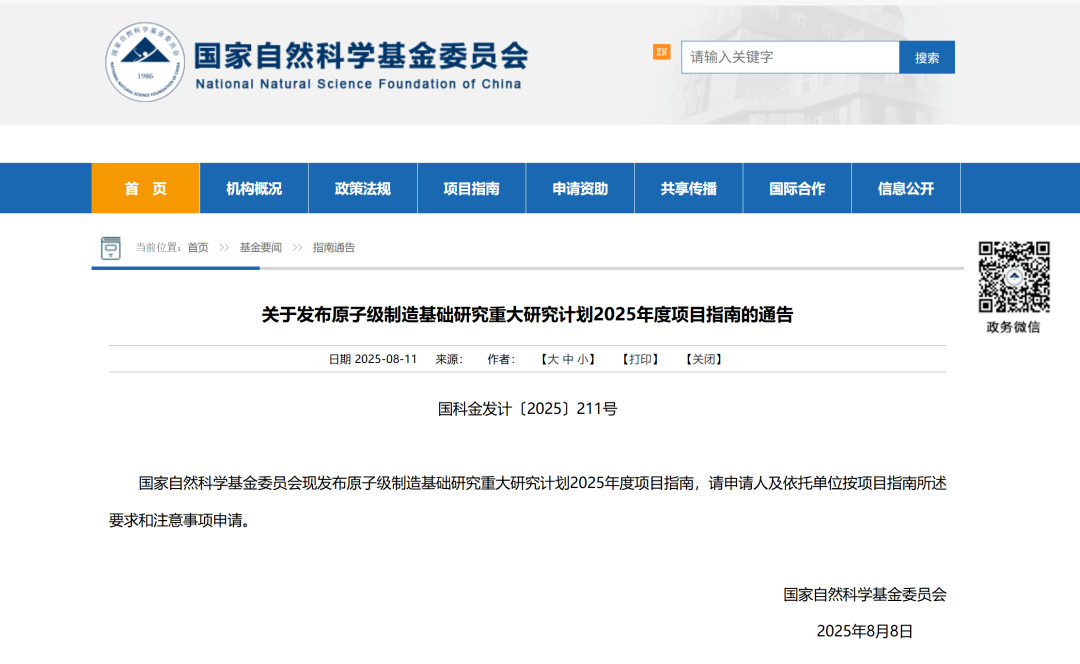
Task: Click the 政务微信 QR code image
Action: click(1013, 277)
